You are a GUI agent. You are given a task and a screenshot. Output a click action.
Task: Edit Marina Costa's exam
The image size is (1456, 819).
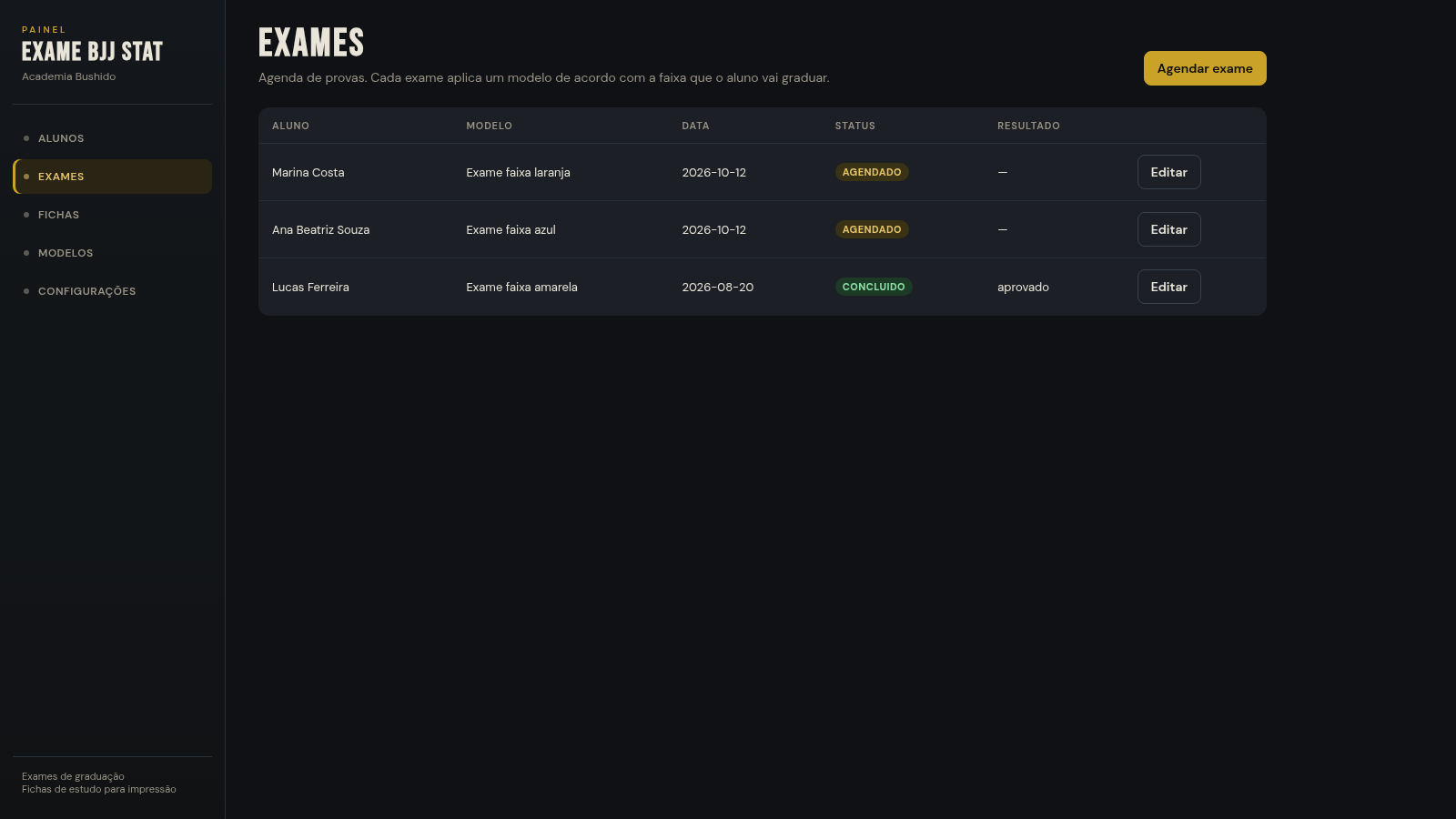click(x=1168, y=172)
